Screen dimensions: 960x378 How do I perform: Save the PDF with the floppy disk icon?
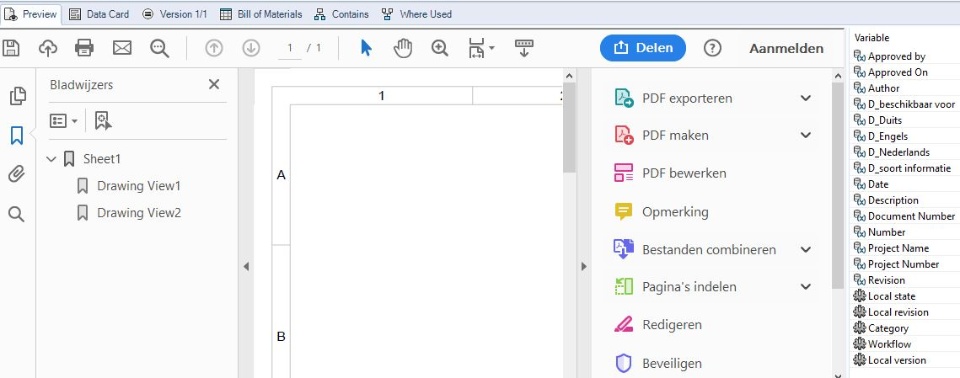[11, 48]
